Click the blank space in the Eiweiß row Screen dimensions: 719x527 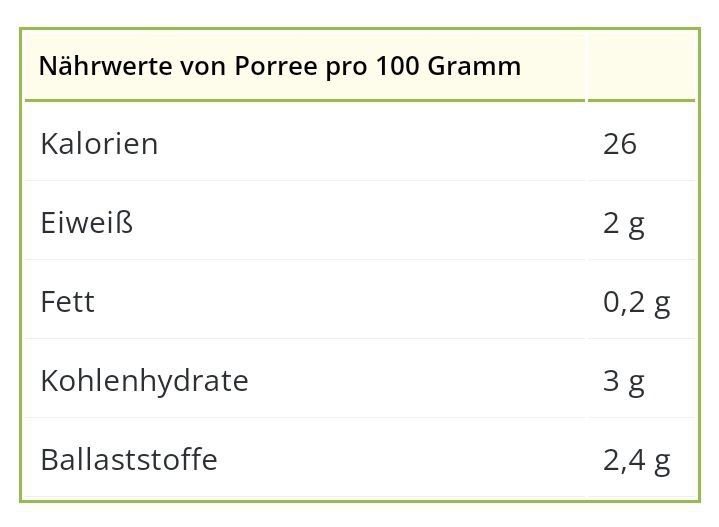point(358,223)
